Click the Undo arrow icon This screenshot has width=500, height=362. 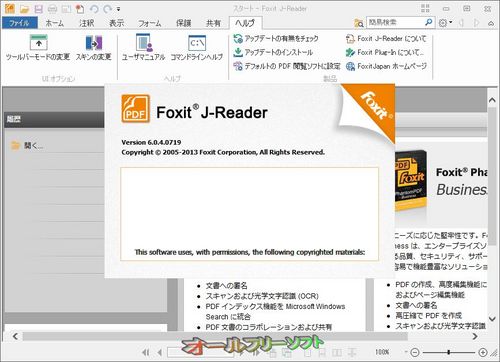pos(94,9)
